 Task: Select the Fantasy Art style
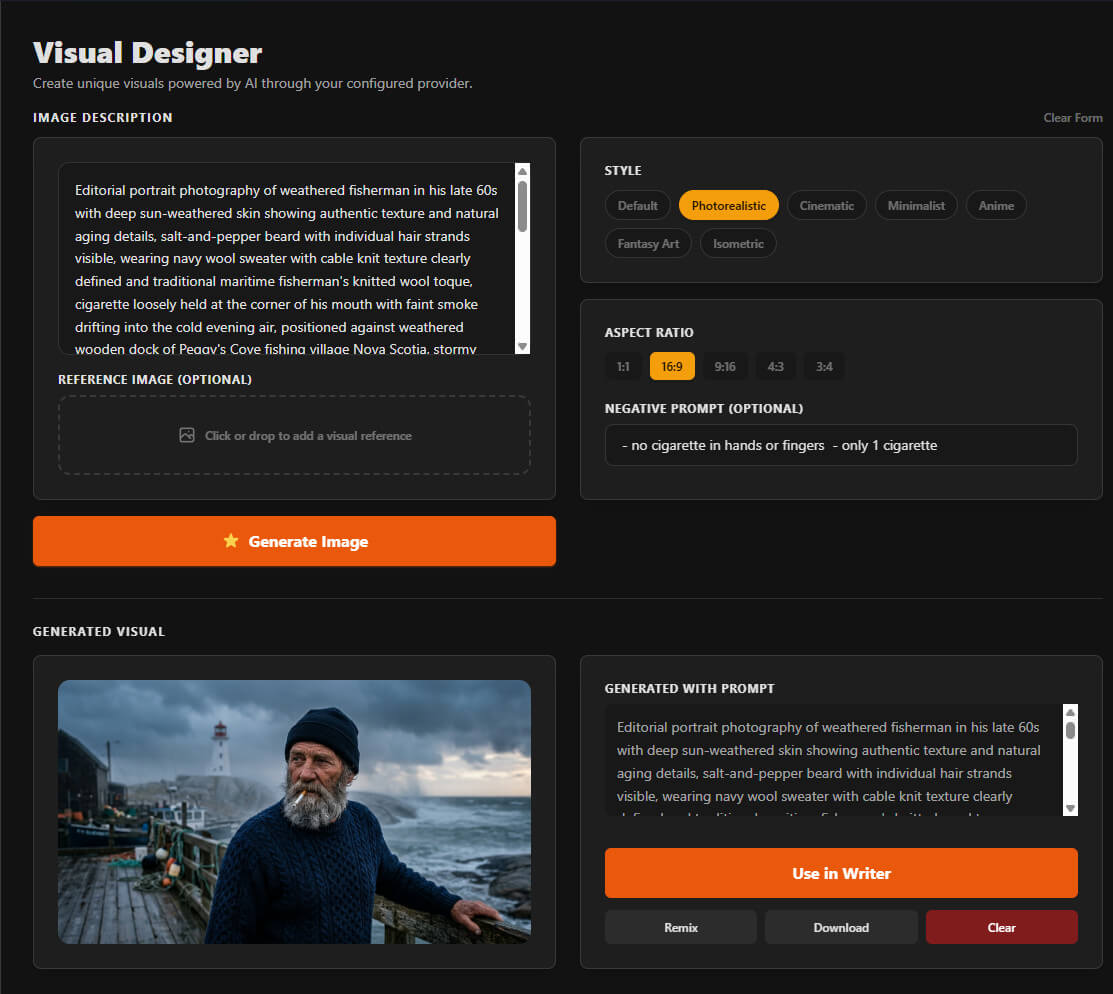click(647, 243)
